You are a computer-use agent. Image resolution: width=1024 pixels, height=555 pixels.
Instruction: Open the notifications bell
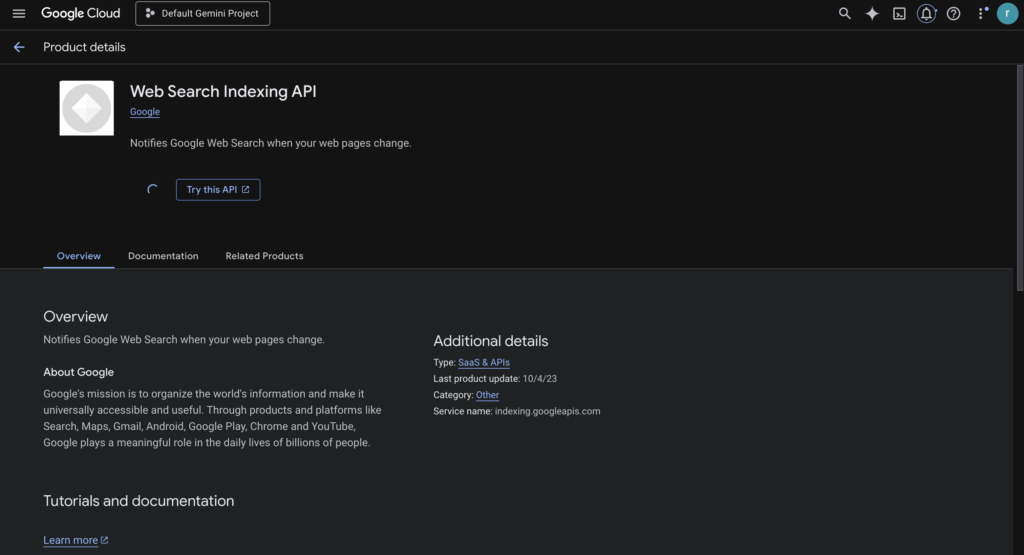[926, 14]
